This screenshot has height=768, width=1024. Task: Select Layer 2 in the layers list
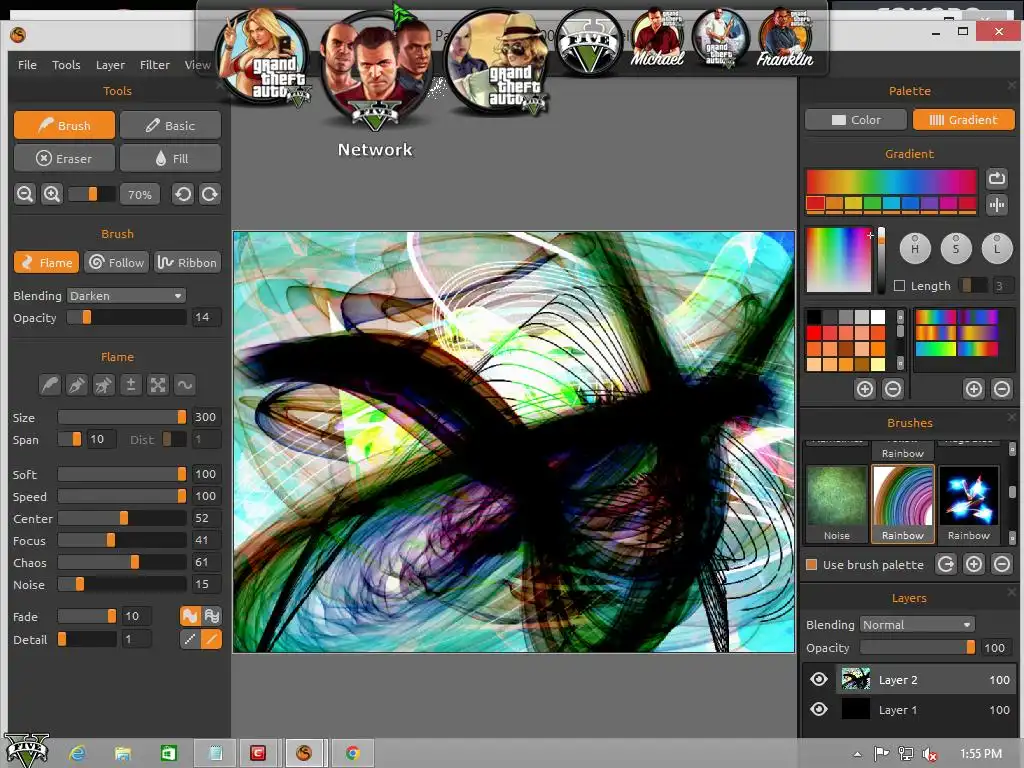point(926,679)
